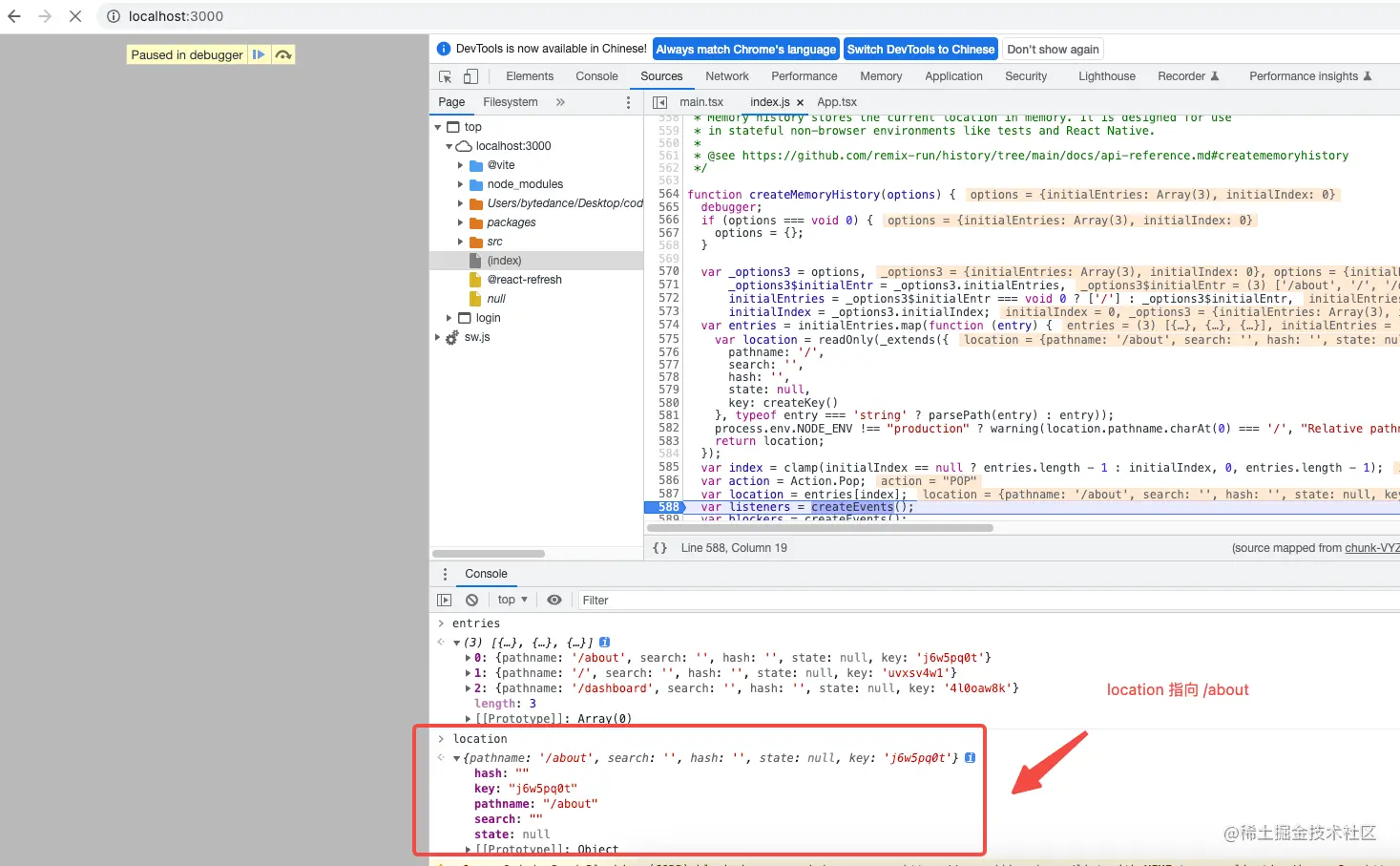Screen dimensions: 1400x866
Task: Show the console sidebar
Action: (x=444, y=601)
